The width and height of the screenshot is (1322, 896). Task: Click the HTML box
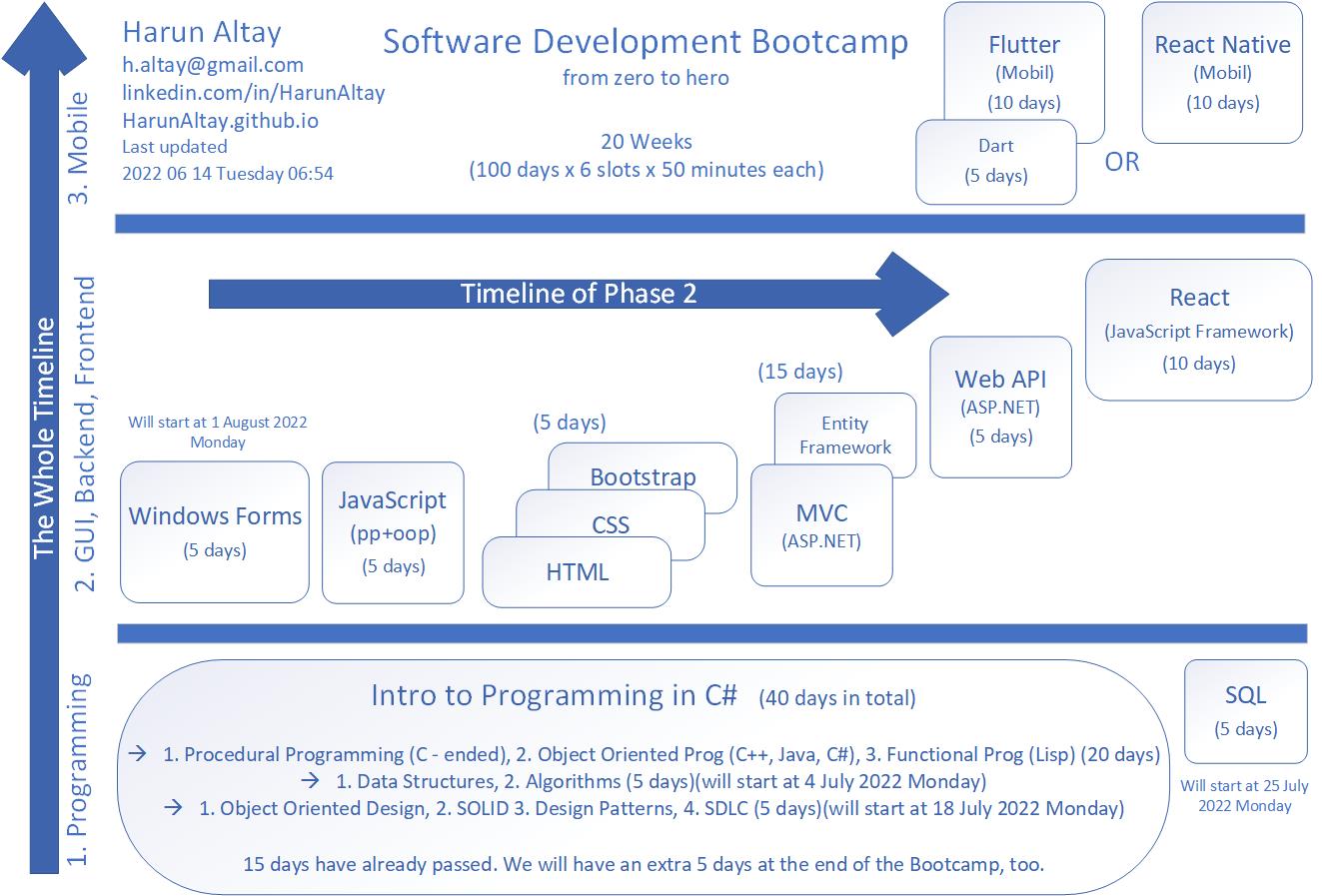[x=577, y=572]
